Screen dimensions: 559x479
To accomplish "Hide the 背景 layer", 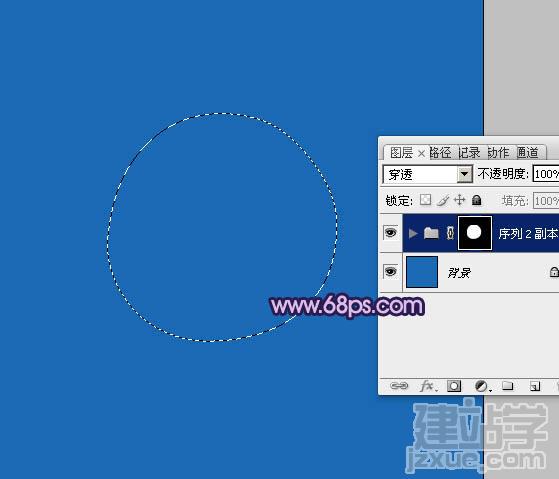I will [391, 272].
